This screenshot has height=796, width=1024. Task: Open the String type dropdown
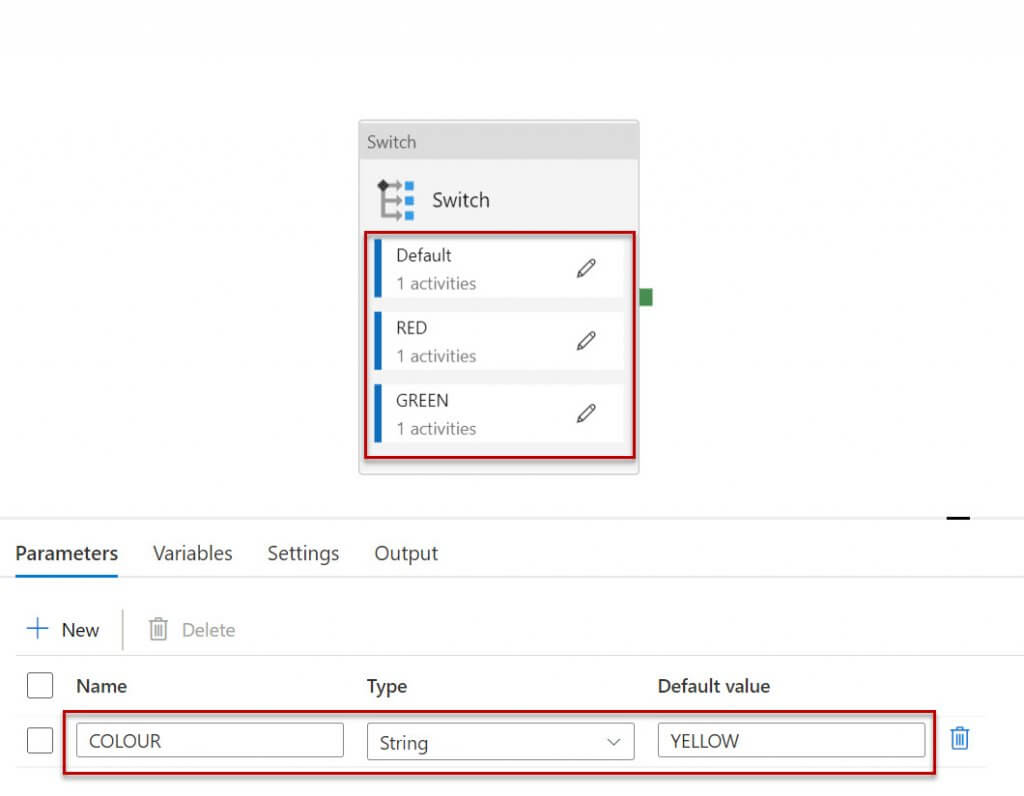[500, 742]
